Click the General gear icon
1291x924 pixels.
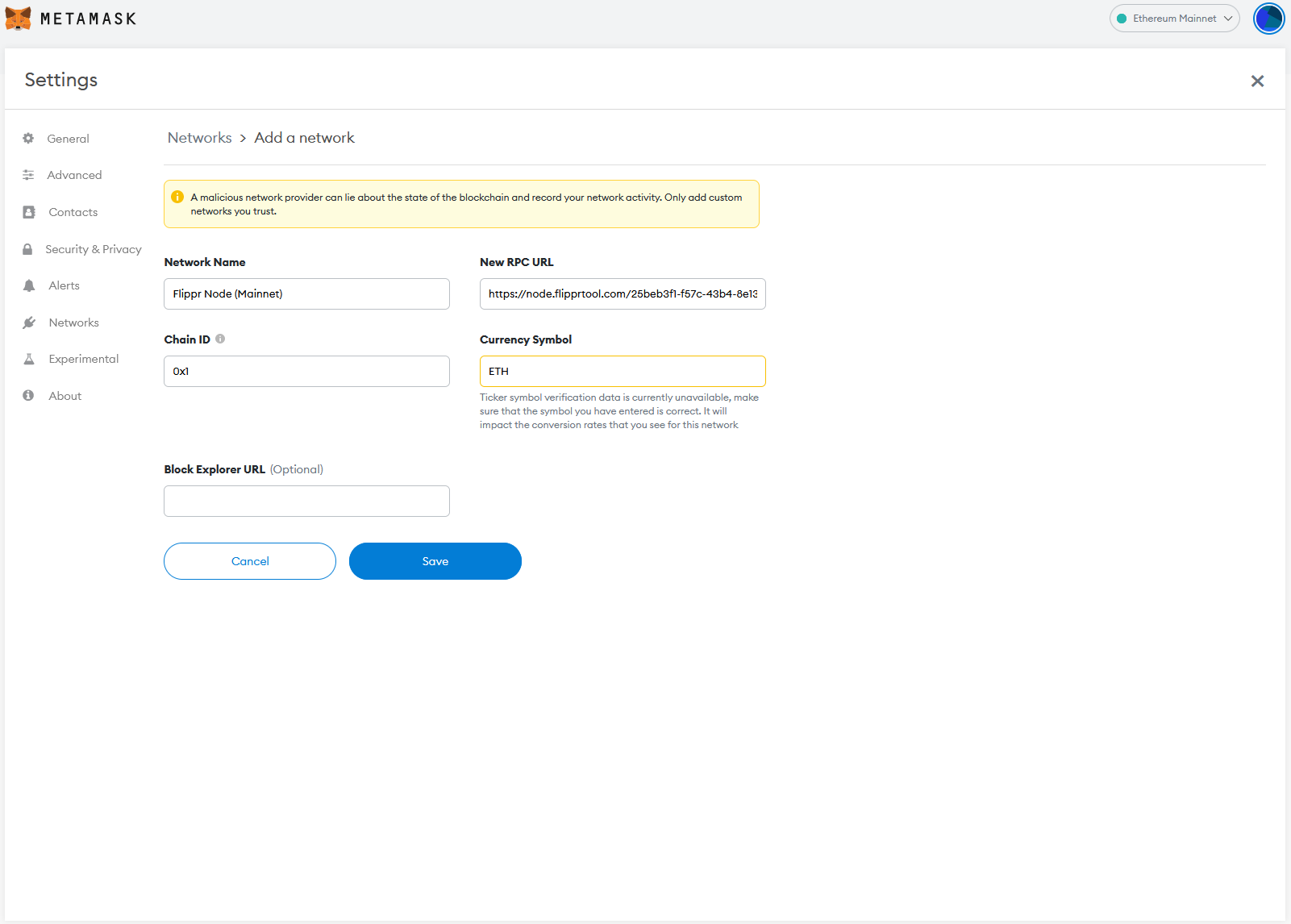[x=28, y=139]
